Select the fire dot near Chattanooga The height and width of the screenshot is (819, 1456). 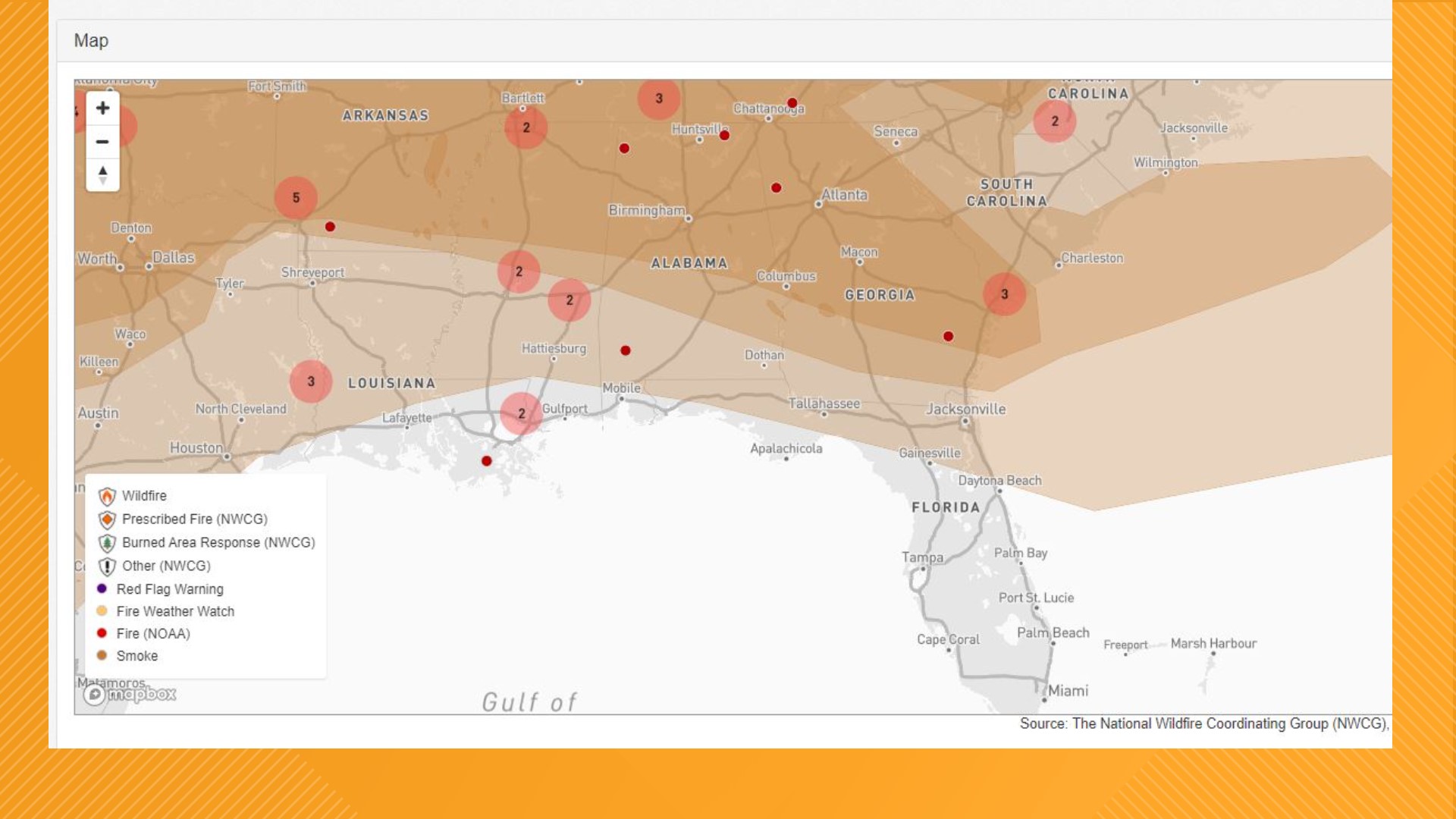(x=792, y=103)
